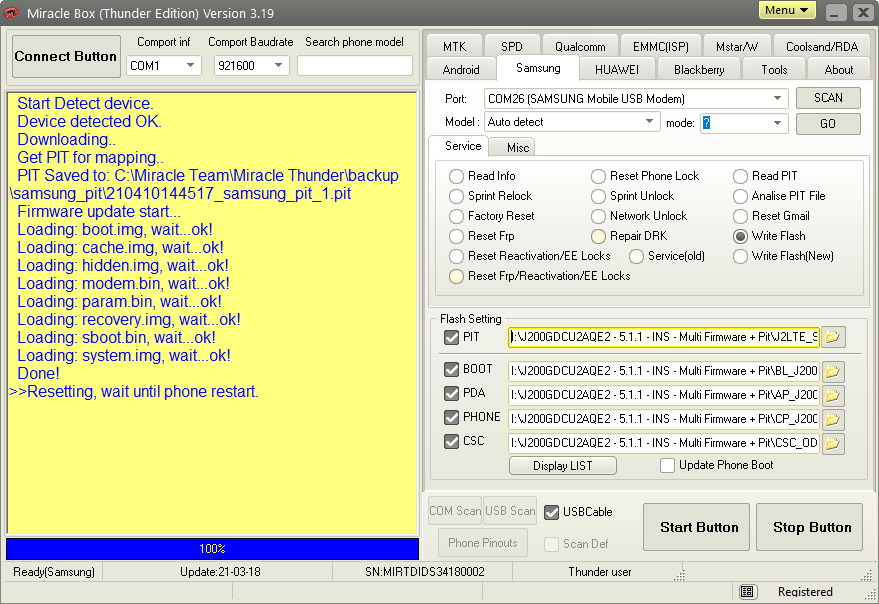The height and width of the screenshot is (604, 879).
Task: Switch to the MTK tab
Action: click(454, 47)
